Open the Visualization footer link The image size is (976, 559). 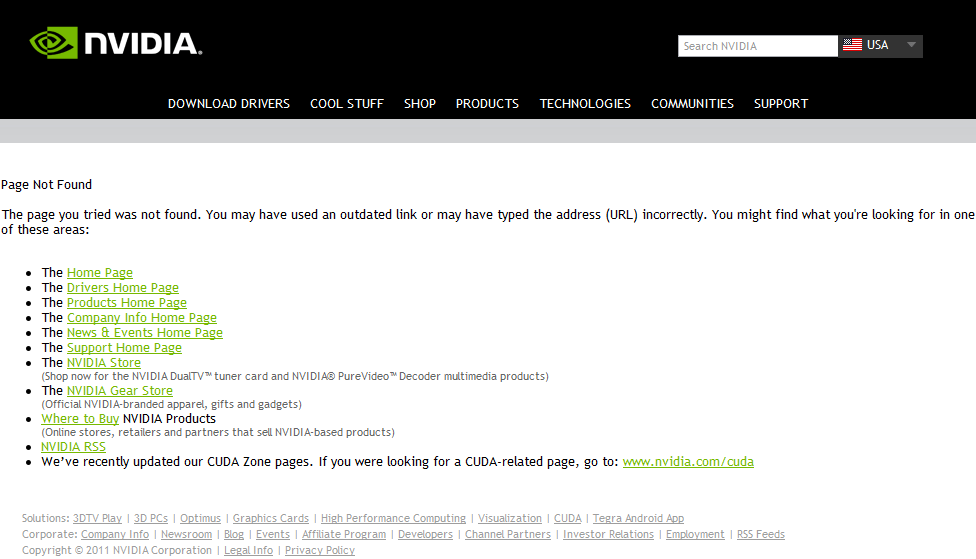coord(510,518)
